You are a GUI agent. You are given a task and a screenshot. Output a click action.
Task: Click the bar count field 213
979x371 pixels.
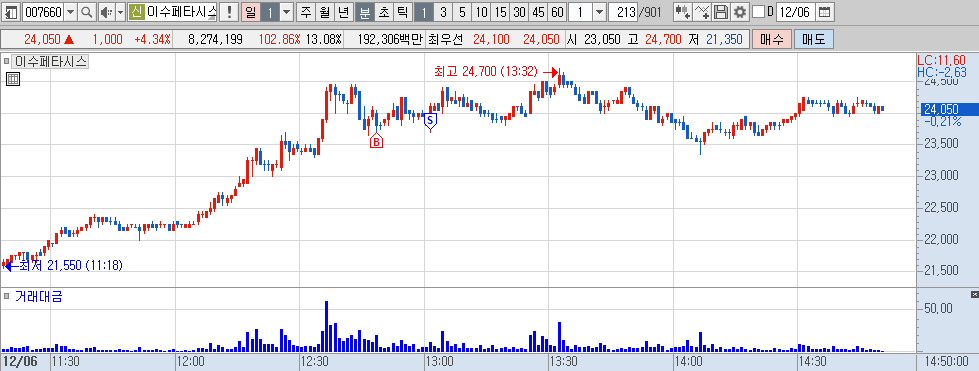[x=623, y=12]
